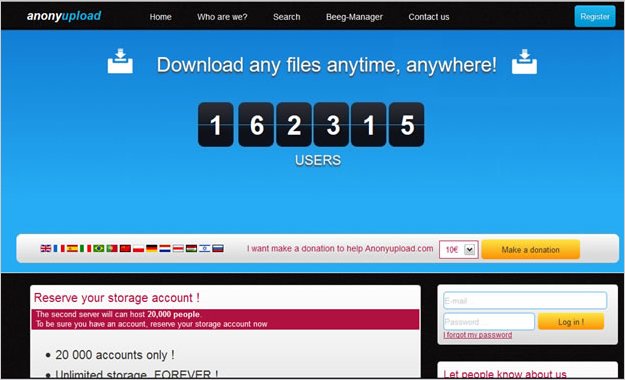
Task: Choose the Spanish flag language icon
Action: click(72, 248)
